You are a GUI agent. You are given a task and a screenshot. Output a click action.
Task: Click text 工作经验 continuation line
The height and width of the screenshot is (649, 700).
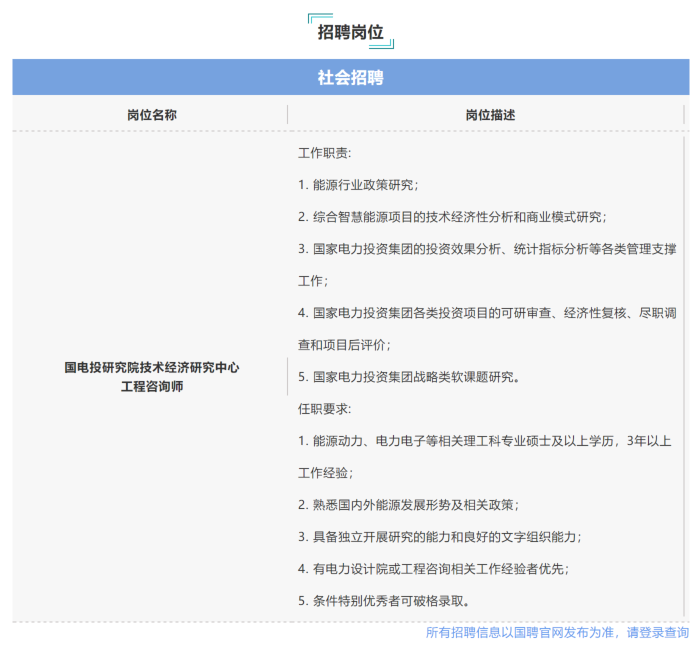click(325, 473)
